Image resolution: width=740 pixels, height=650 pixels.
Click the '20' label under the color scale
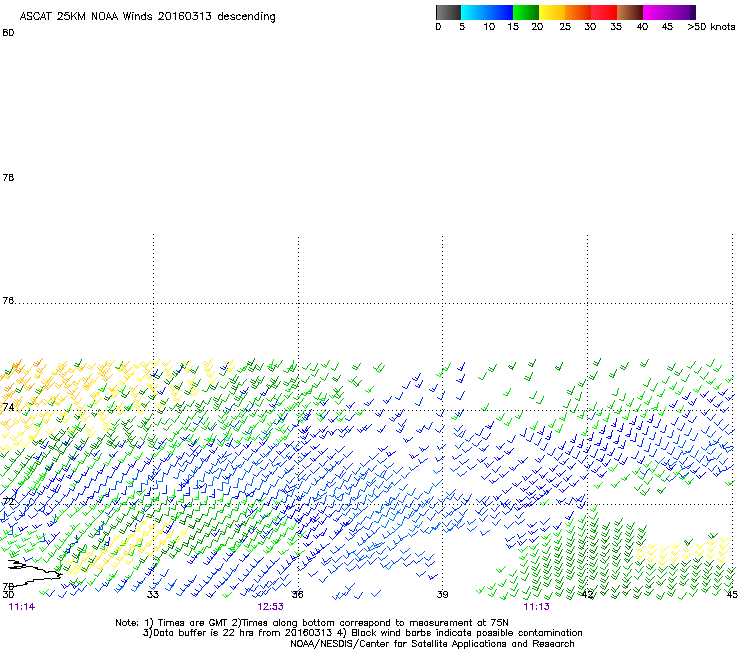click(x=537, y=27)
